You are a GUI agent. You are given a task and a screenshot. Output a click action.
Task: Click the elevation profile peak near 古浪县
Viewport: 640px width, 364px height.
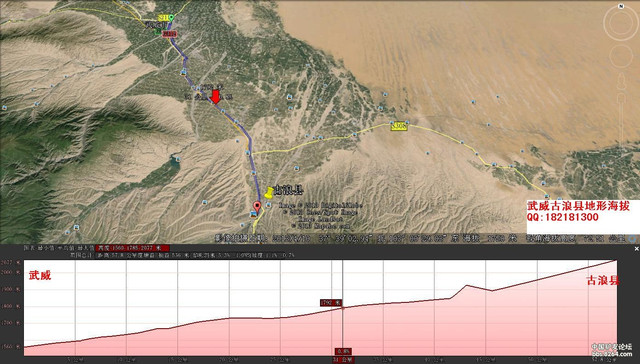click(467, 286)
